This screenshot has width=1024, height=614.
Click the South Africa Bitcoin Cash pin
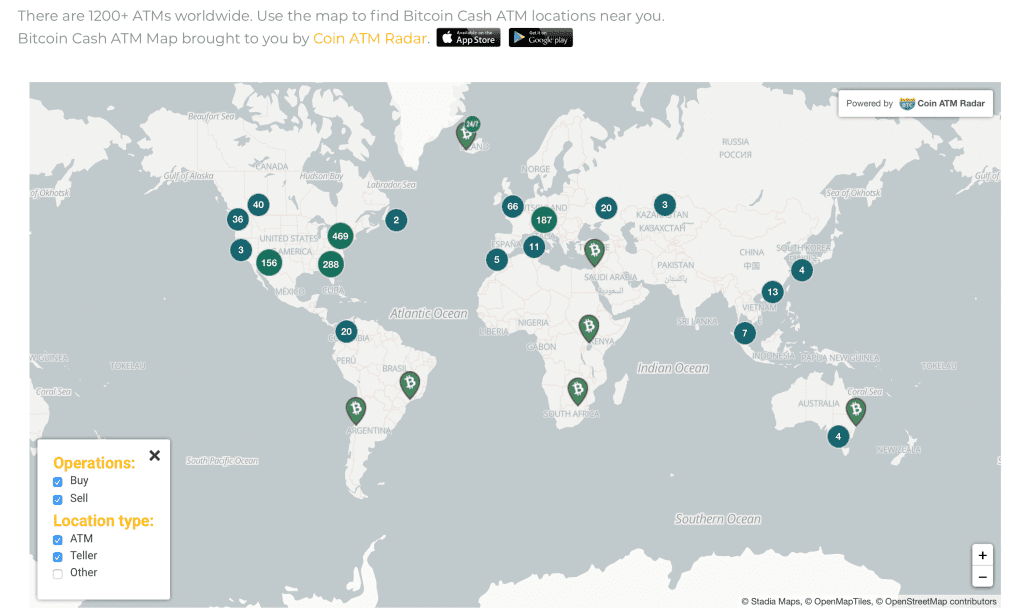(x=577, y=390)
